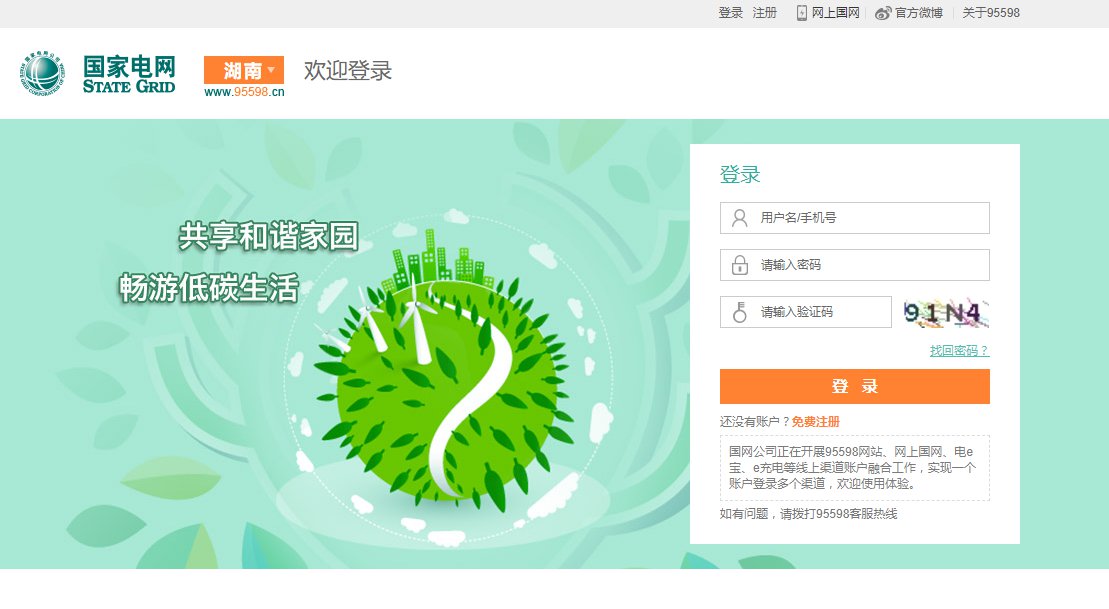Image resolution: width=1109 pixels, height=609 pixels.
Task: Open 注册 in the top bar
Action: point(765,13)
